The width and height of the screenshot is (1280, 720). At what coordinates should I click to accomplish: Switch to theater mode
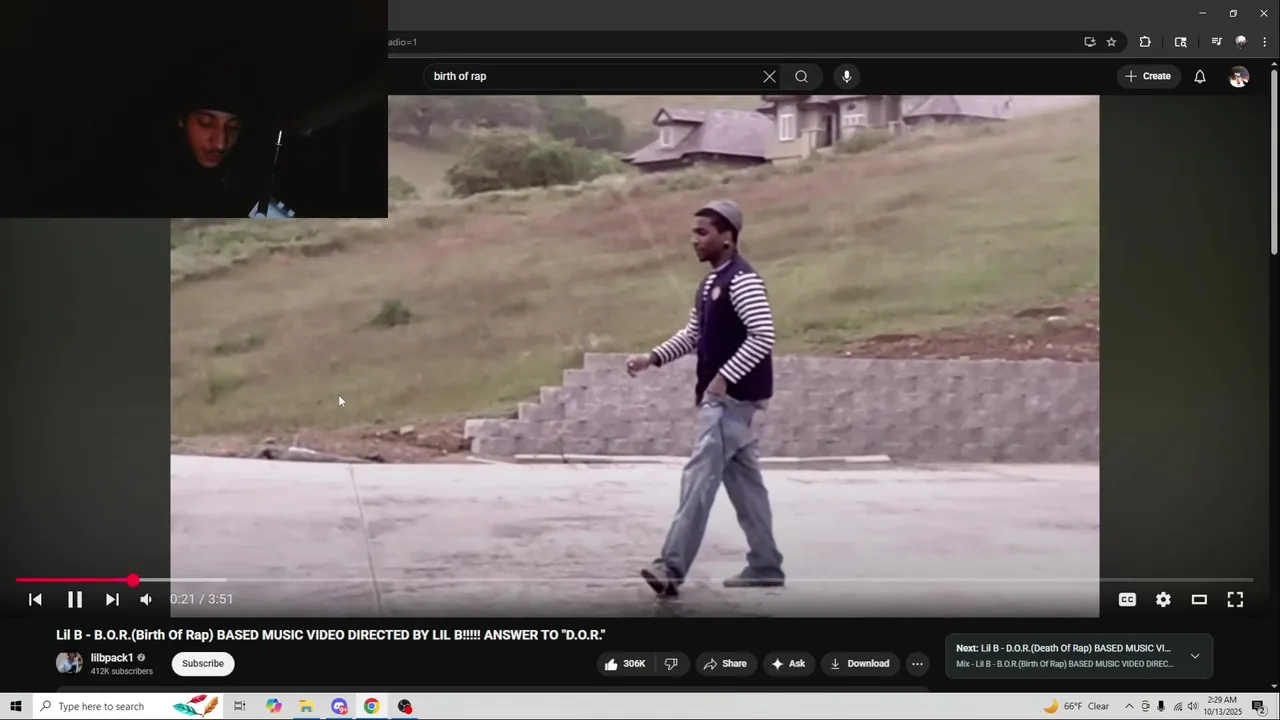tap(1199, 600)
